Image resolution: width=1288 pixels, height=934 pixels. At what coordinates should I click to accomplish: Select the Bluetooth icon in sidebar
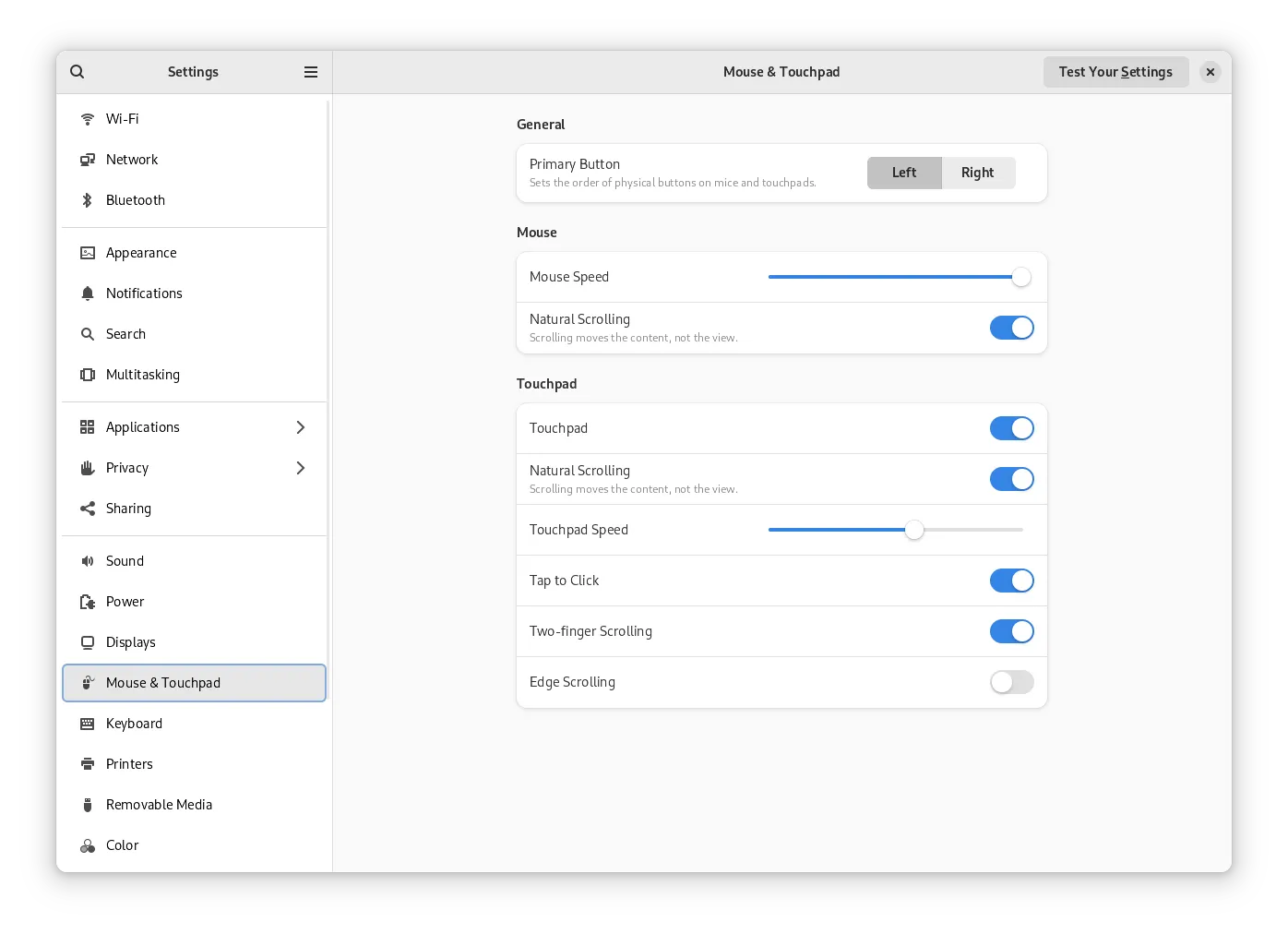[88, 200]
